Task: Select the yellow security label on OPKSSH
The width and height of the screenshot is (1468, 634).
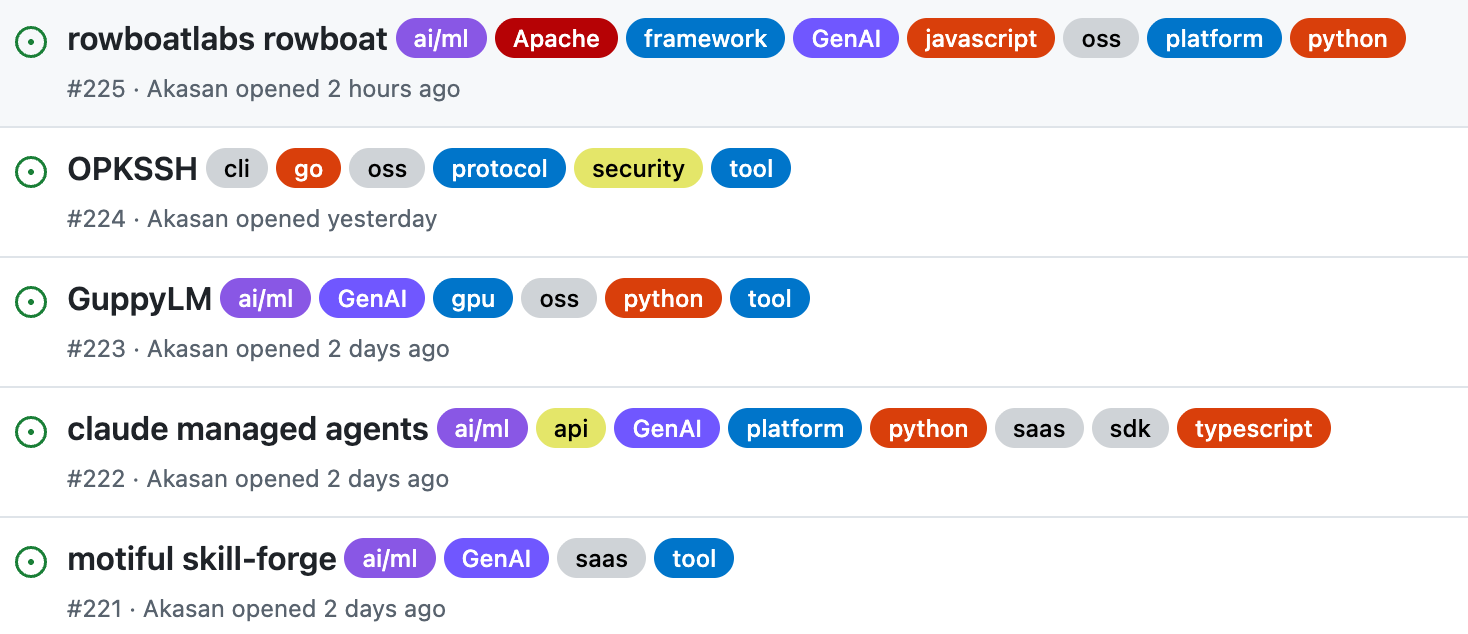Action: pyautogui.click(x=638, y=169)
